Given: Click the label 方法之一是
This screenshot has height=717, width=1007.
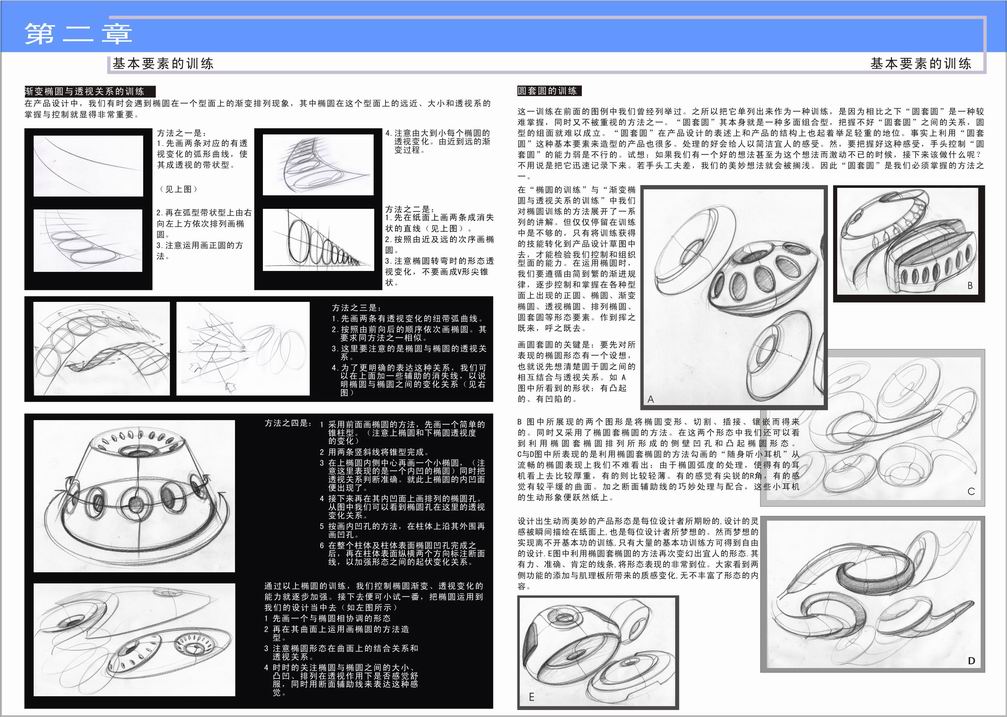Looking at the screenshot, I should [x=182, y=133].
